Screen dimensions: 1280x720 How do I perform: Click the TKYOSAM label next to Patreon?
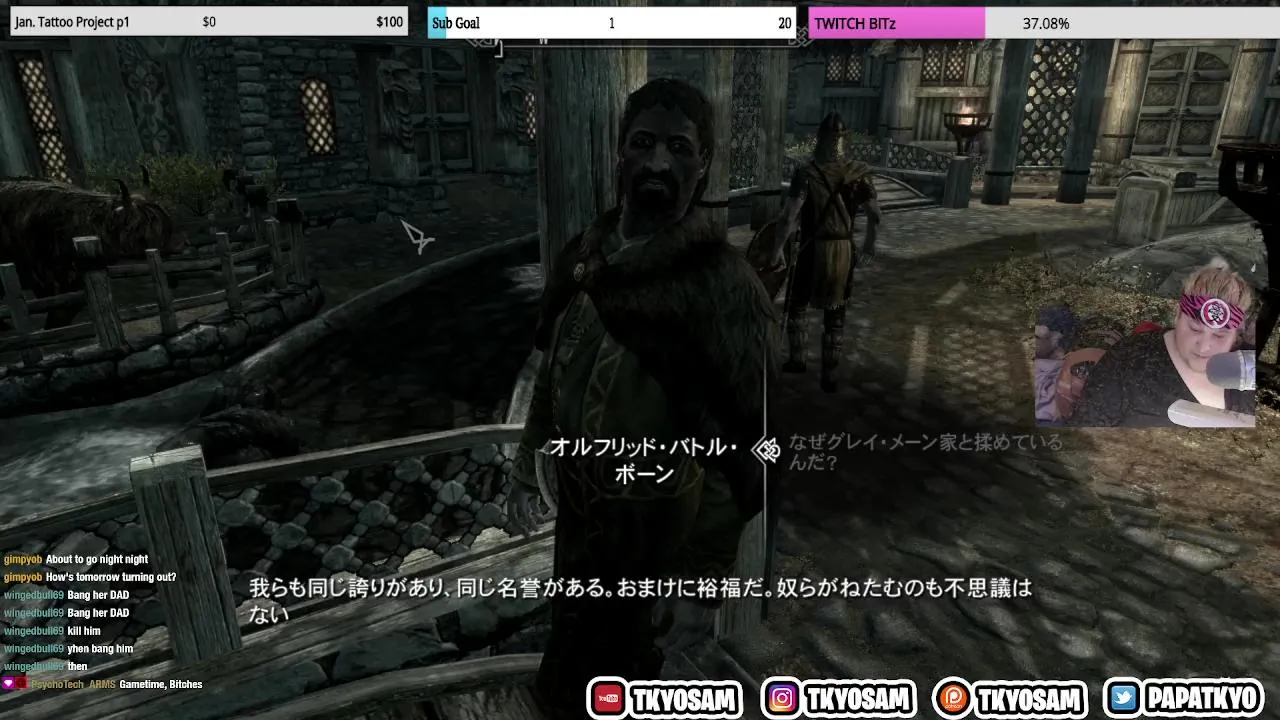pos(1028,699)
